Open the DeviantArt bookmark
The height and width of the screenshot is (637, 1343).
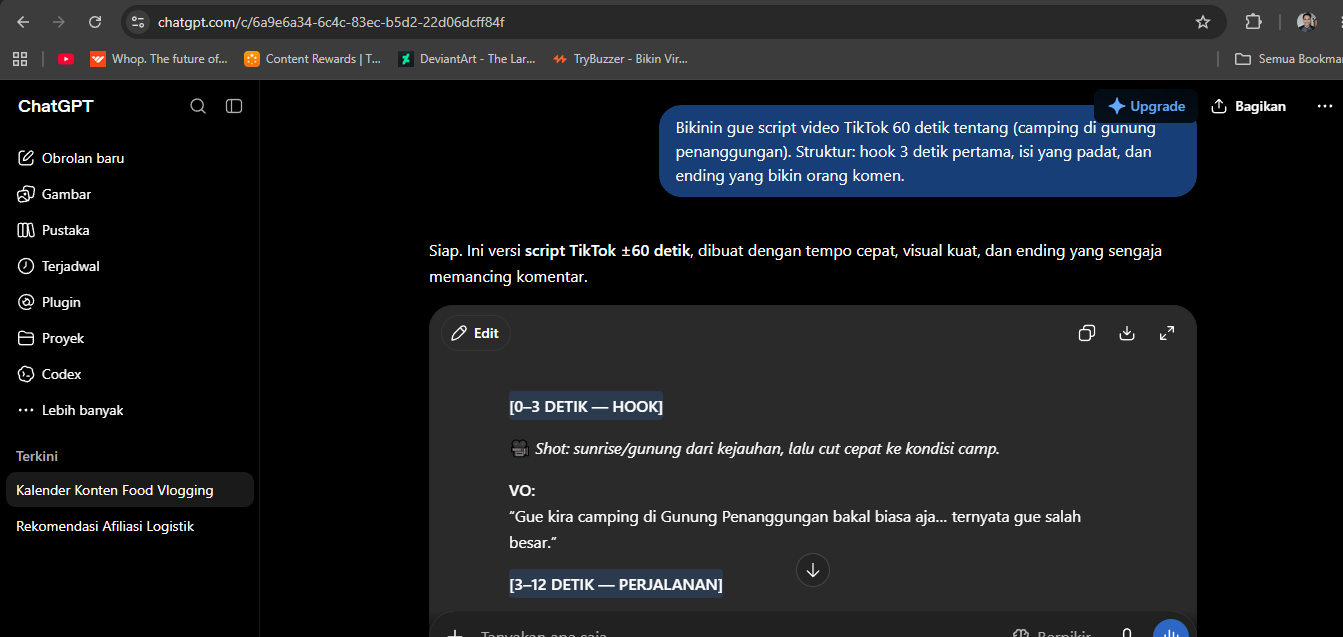point(467,59)
